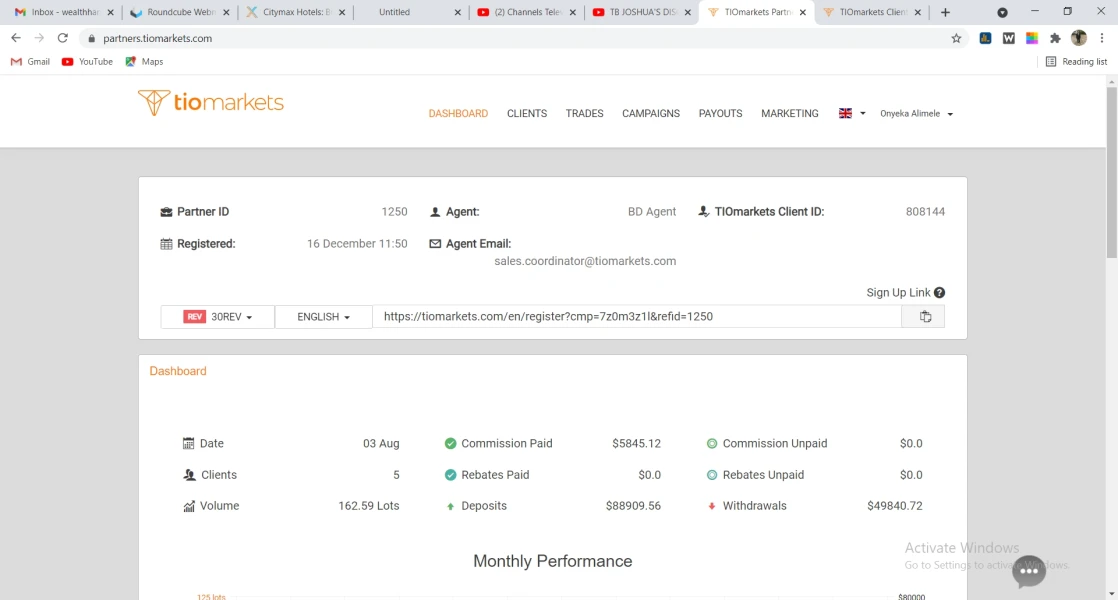The width and height of the screenshot is (1118, 600).
Task: Open the live chat bubble icon
Action: point(1028,571)
